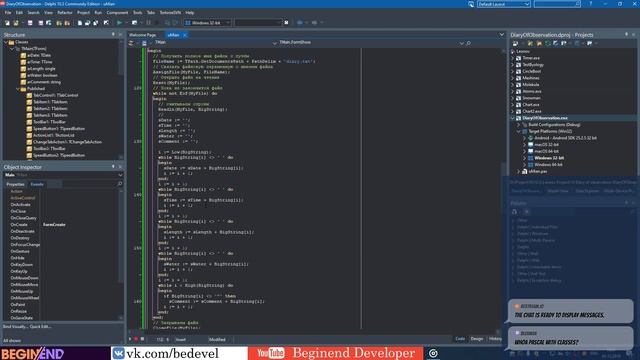The width and height of the screenshot is (640, 360).
Task: Click the search icon in Object Inspector
Action: (120, 184)
